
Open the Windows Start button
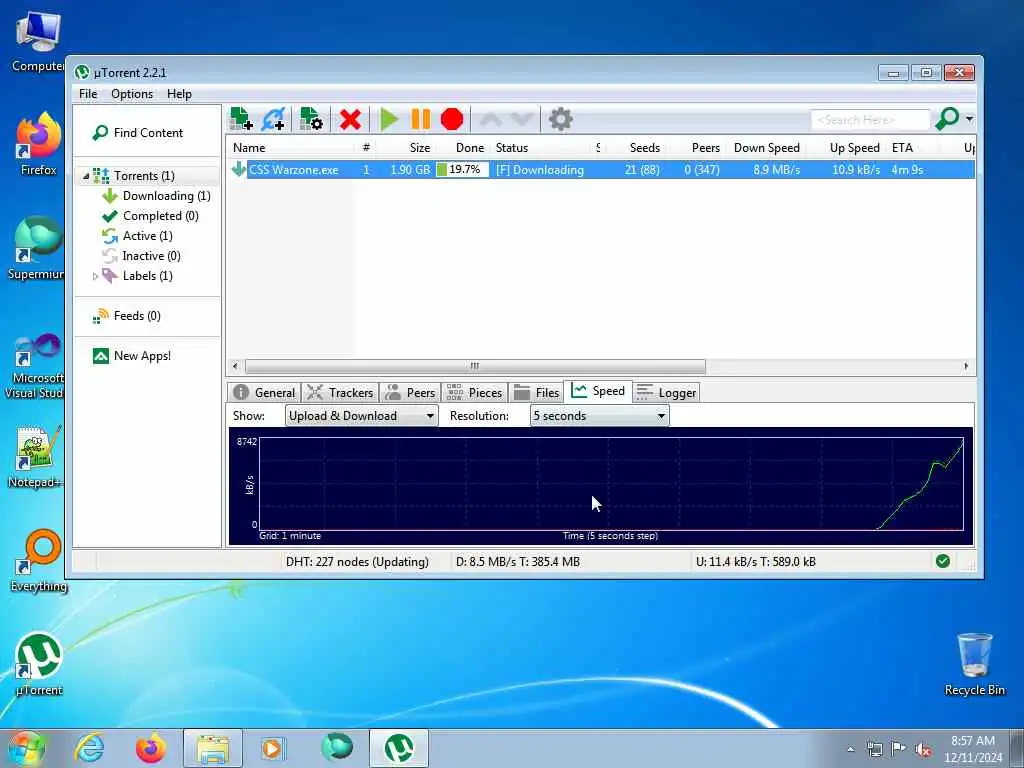click(x=26, y=748)
